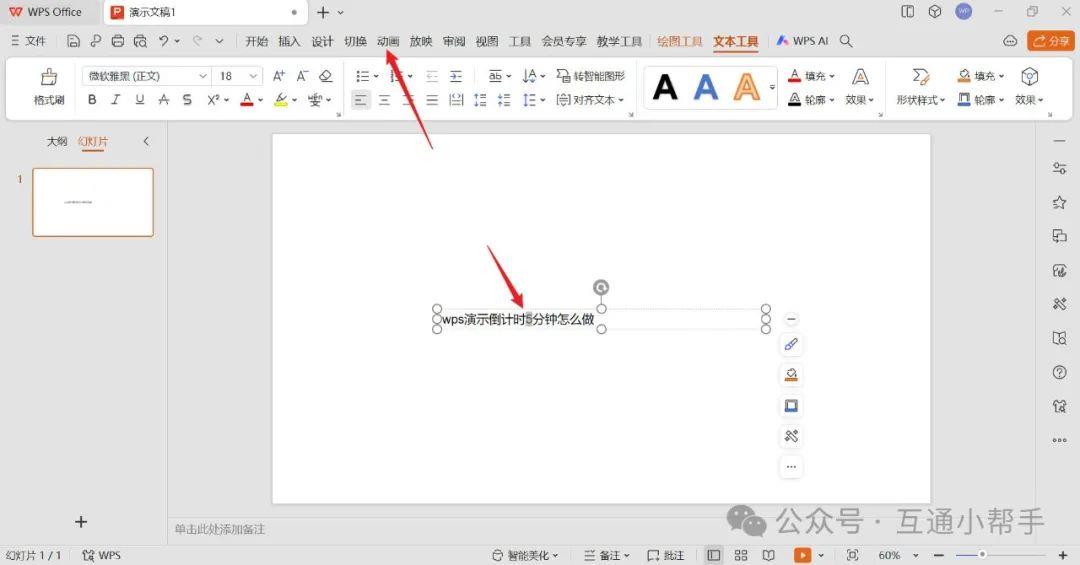This screenshot has height=565, width=1080.
Task: Click 转智能图形 convert to smart graphic
Action: (x=591, y=76)
